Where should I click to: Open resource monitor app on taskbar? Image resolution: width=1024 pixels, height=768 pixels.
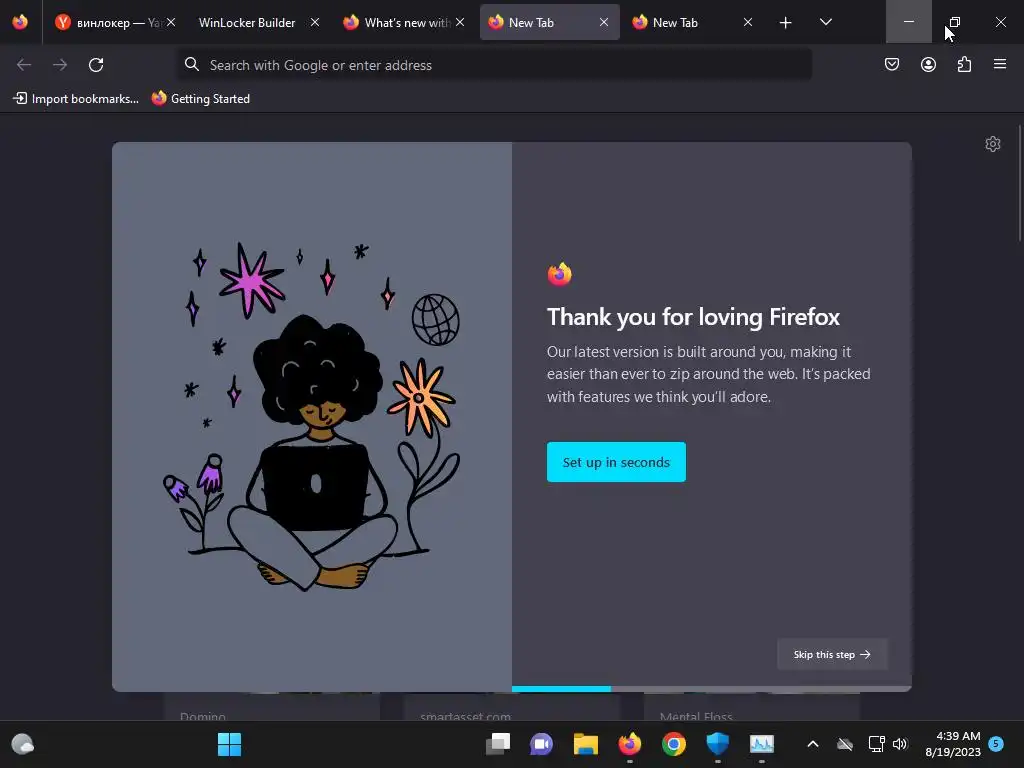click(x=762, y=744)
